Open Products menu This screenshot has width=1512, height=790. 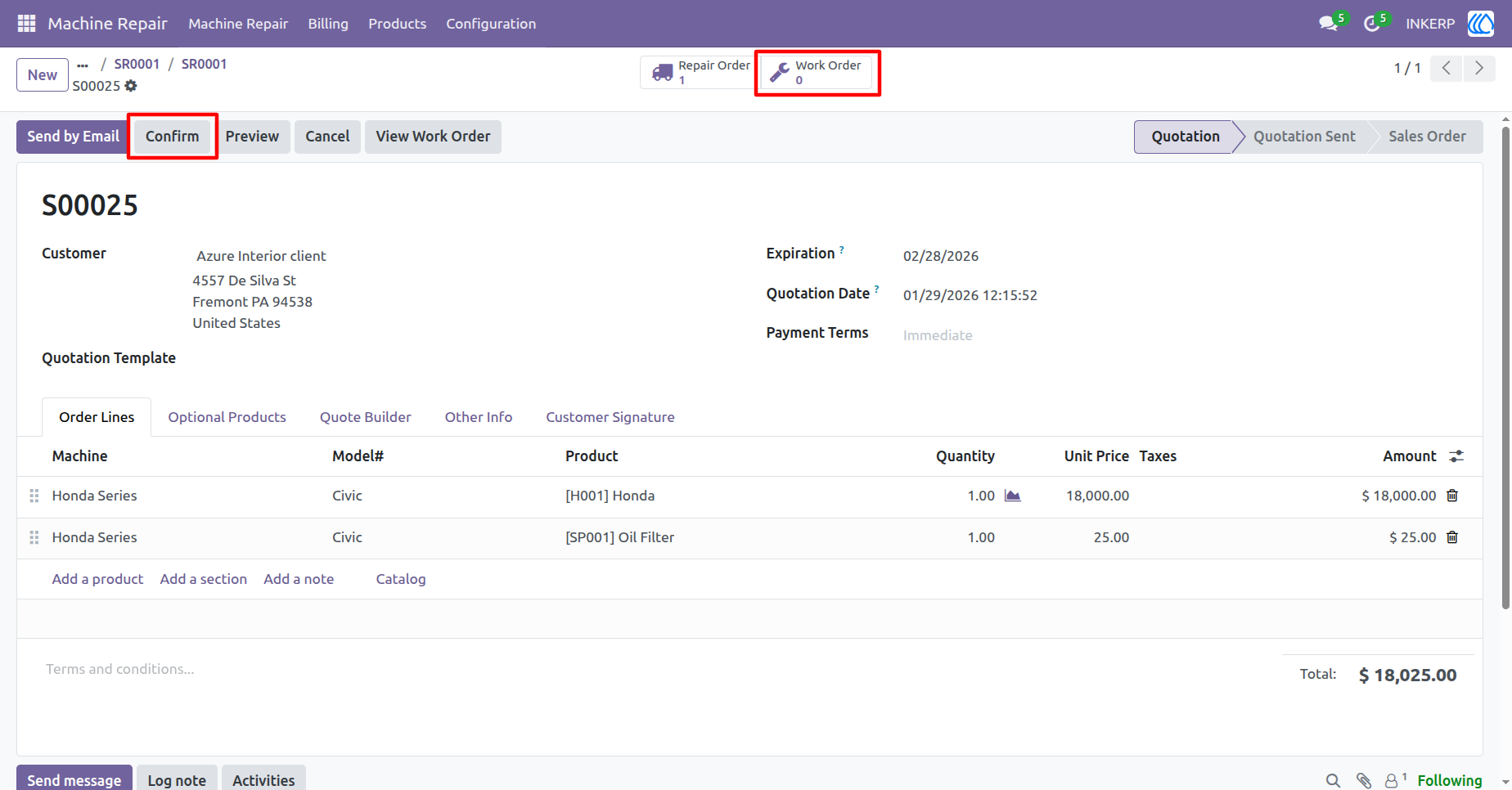(397, 24)
